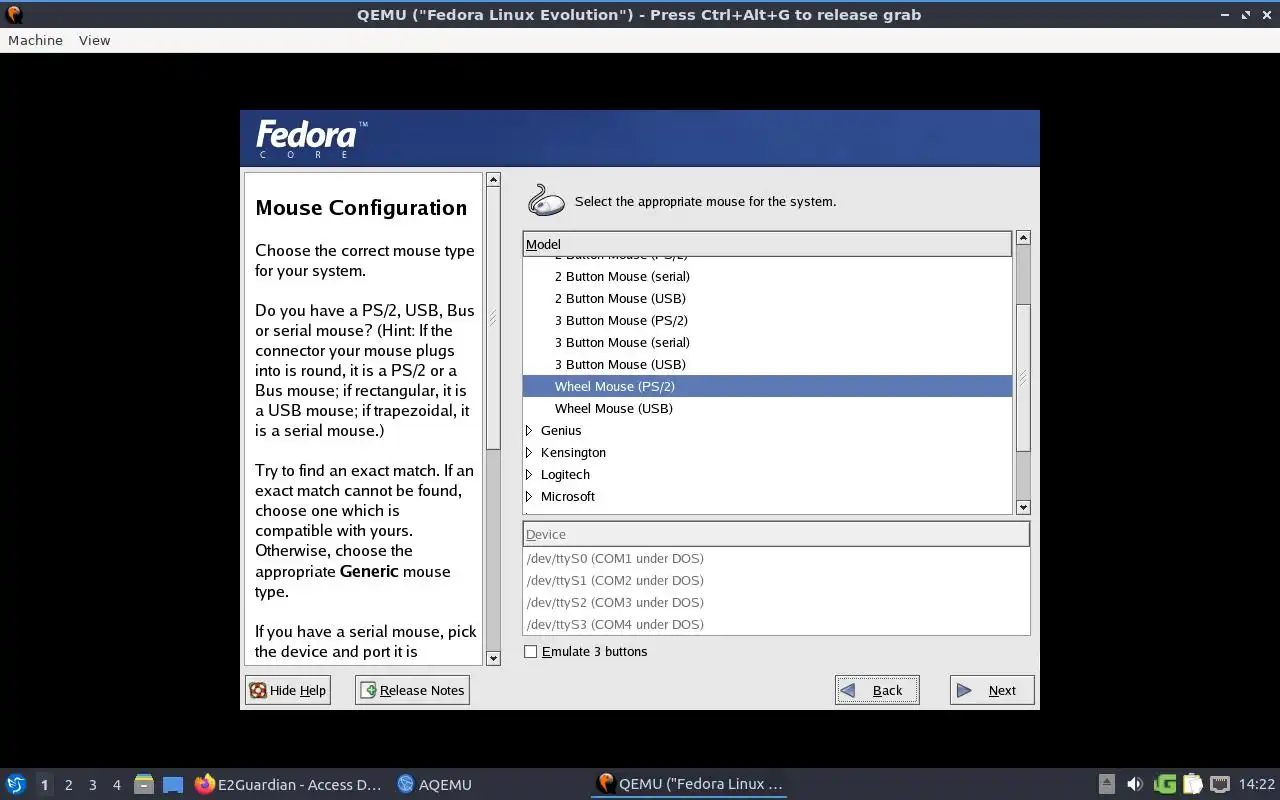Image resolution: width=1280 pixels, height=800 pixels.
Task: Open the QEMU Machine menu
Action: click(35, 40)
